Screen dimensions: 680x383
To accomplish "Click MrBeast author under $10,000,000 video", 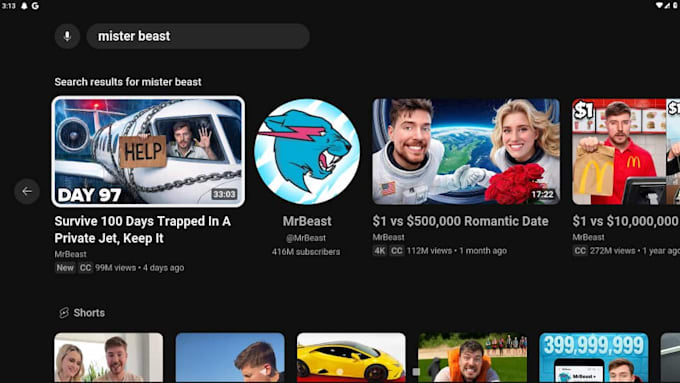I will click(588, 237).
